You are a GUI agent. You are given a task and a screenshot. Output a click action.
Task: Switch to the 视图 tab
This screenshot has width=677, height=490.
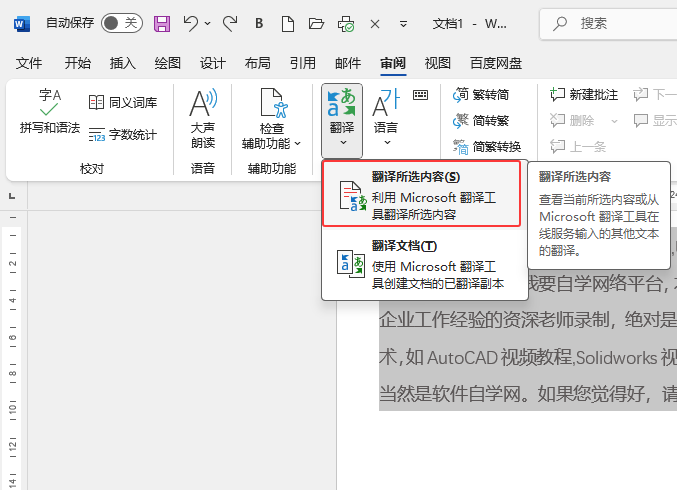(x=438, y=63)
